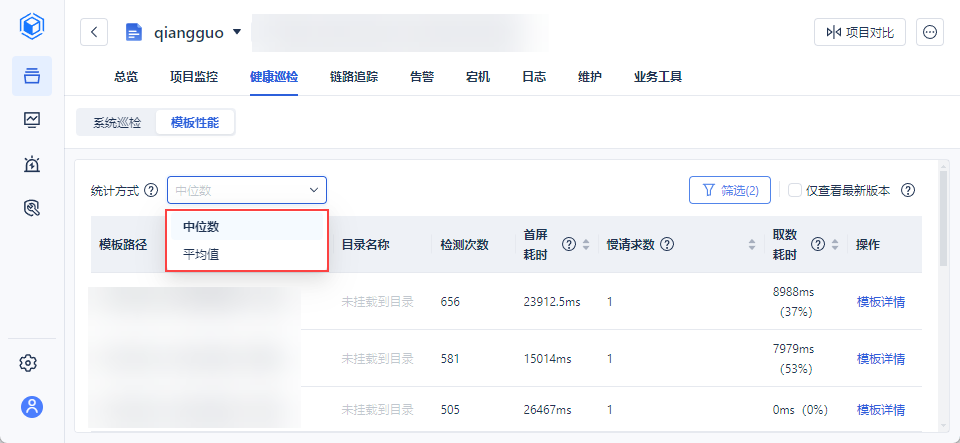Open the 项目监控 tab
960x443 pixels.
point(193,76)
